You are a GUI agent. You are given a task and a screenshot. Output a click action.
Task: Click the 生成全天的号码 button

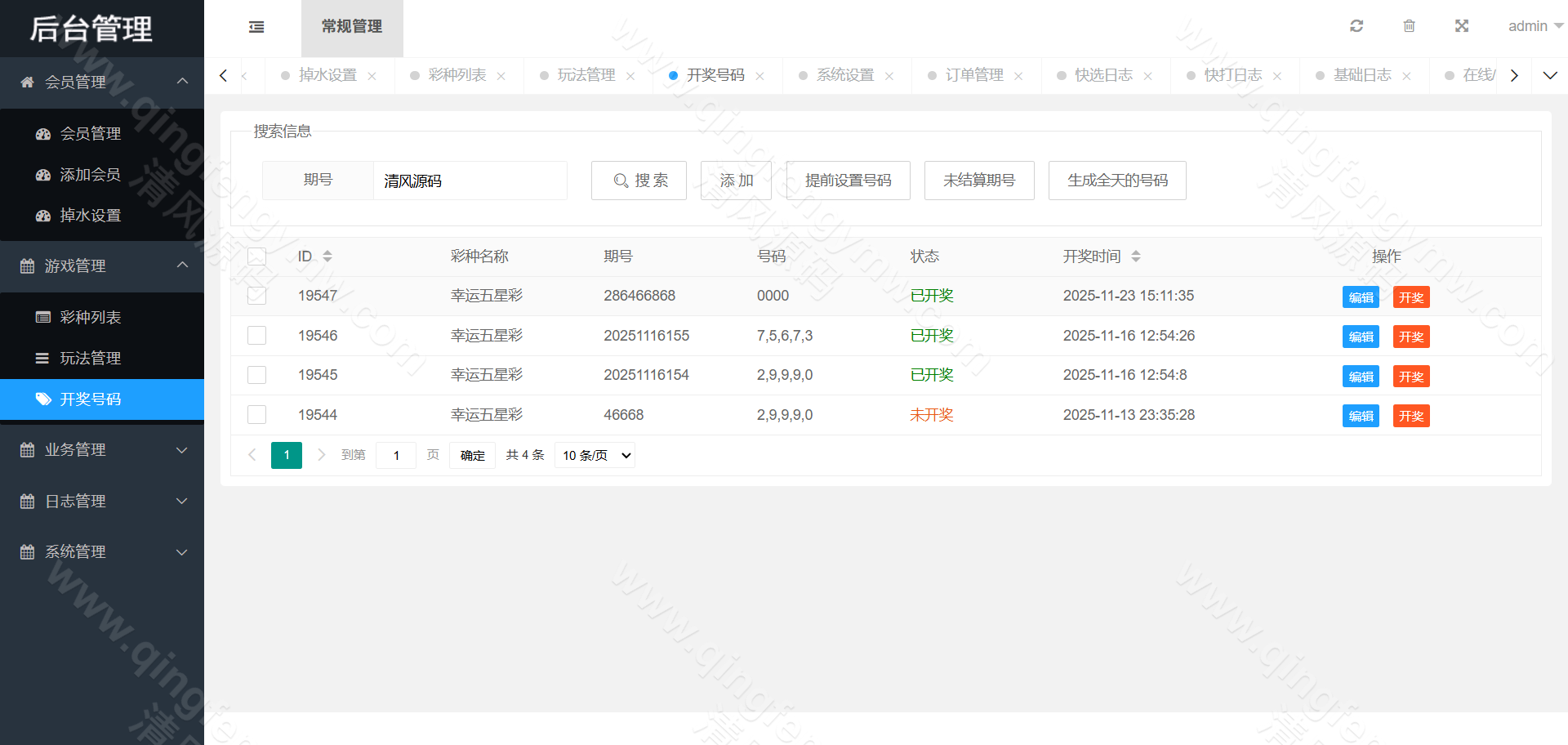coord(1117,181)
